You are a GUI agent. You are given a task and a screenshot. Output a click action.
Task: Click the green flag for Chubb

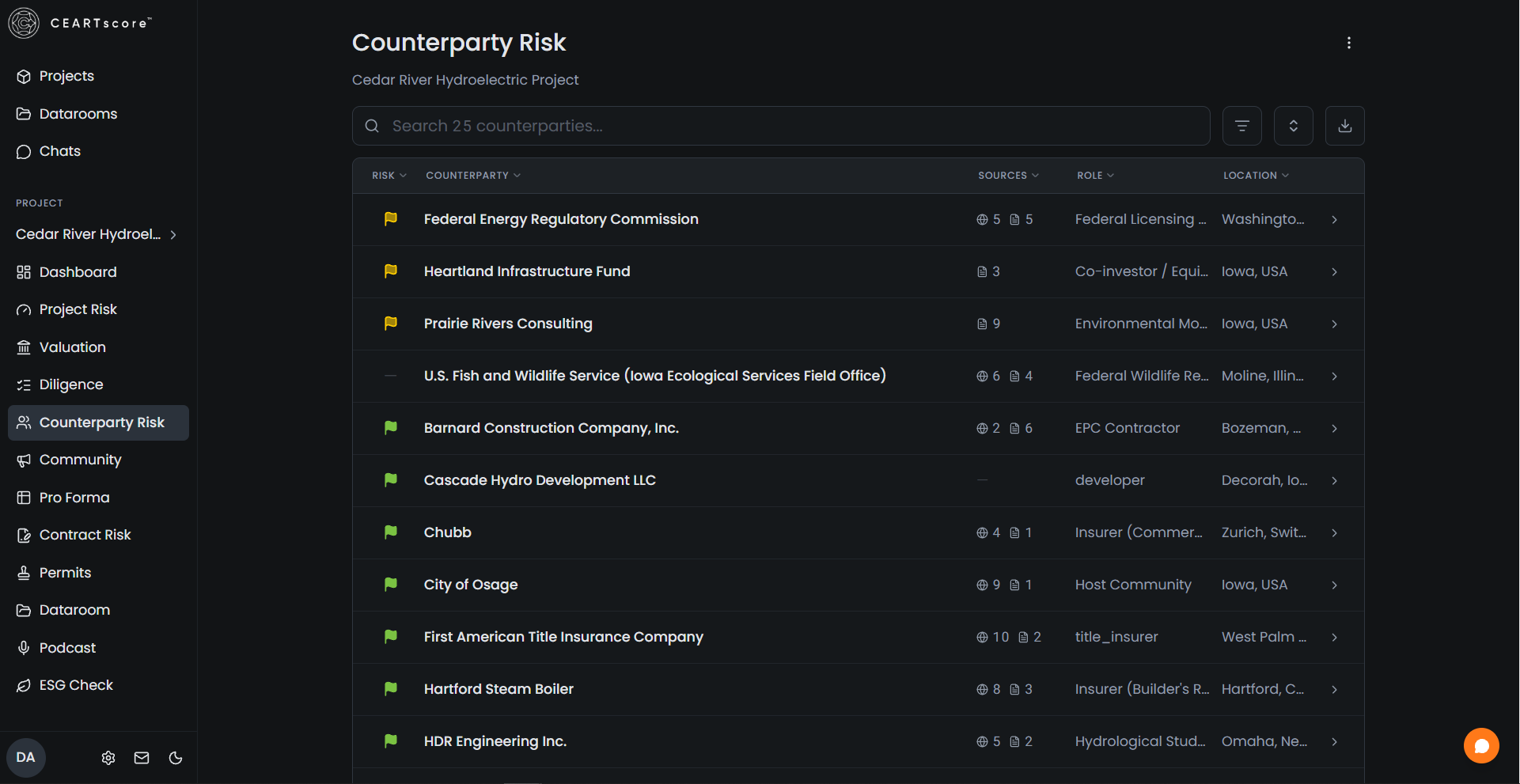pos(390,532)
